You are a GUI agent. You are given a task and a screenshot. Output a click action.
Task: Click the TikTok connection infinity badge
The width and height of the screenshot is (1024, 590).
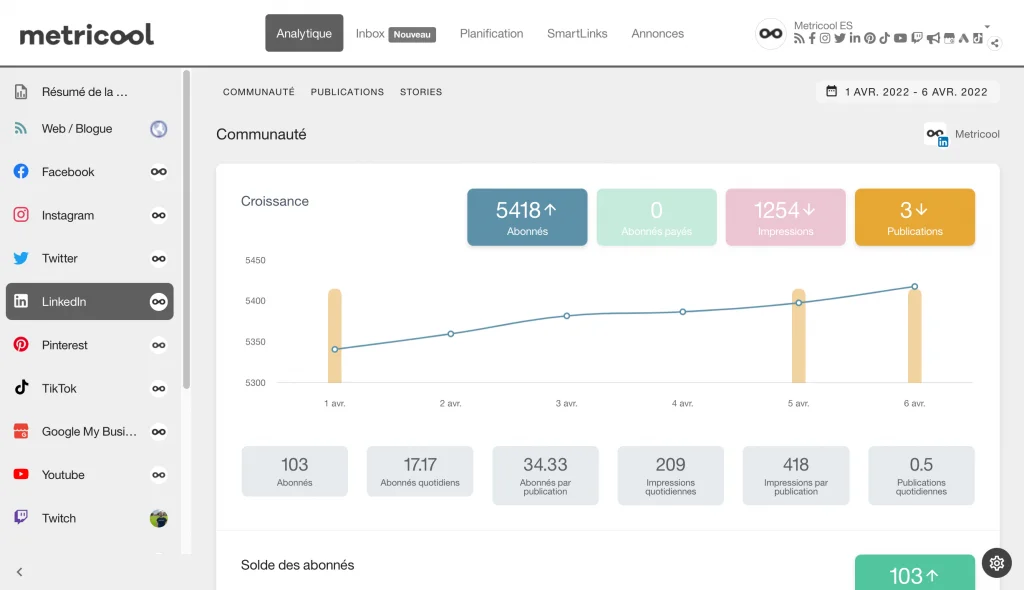pyautogui.click(x=159, y=388)
